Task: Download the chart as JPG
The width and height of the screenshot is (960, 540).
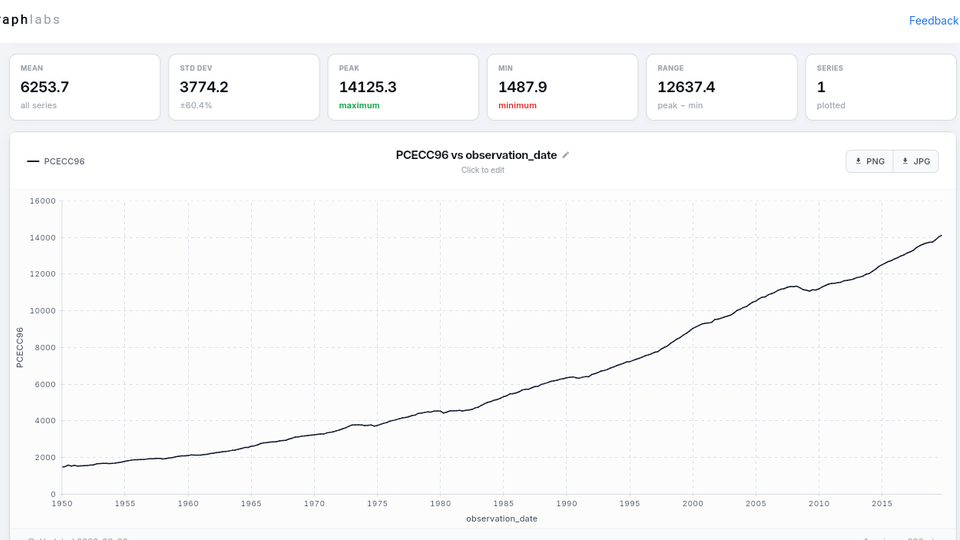Action: tap(915, 161)
